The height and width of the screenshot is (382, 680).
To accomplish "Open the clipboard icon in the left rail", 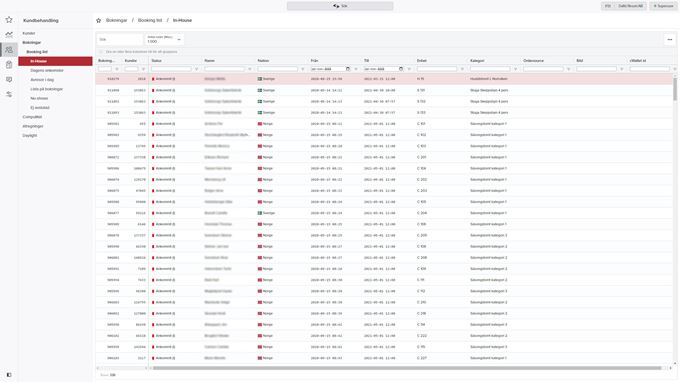I will [9, 65].
